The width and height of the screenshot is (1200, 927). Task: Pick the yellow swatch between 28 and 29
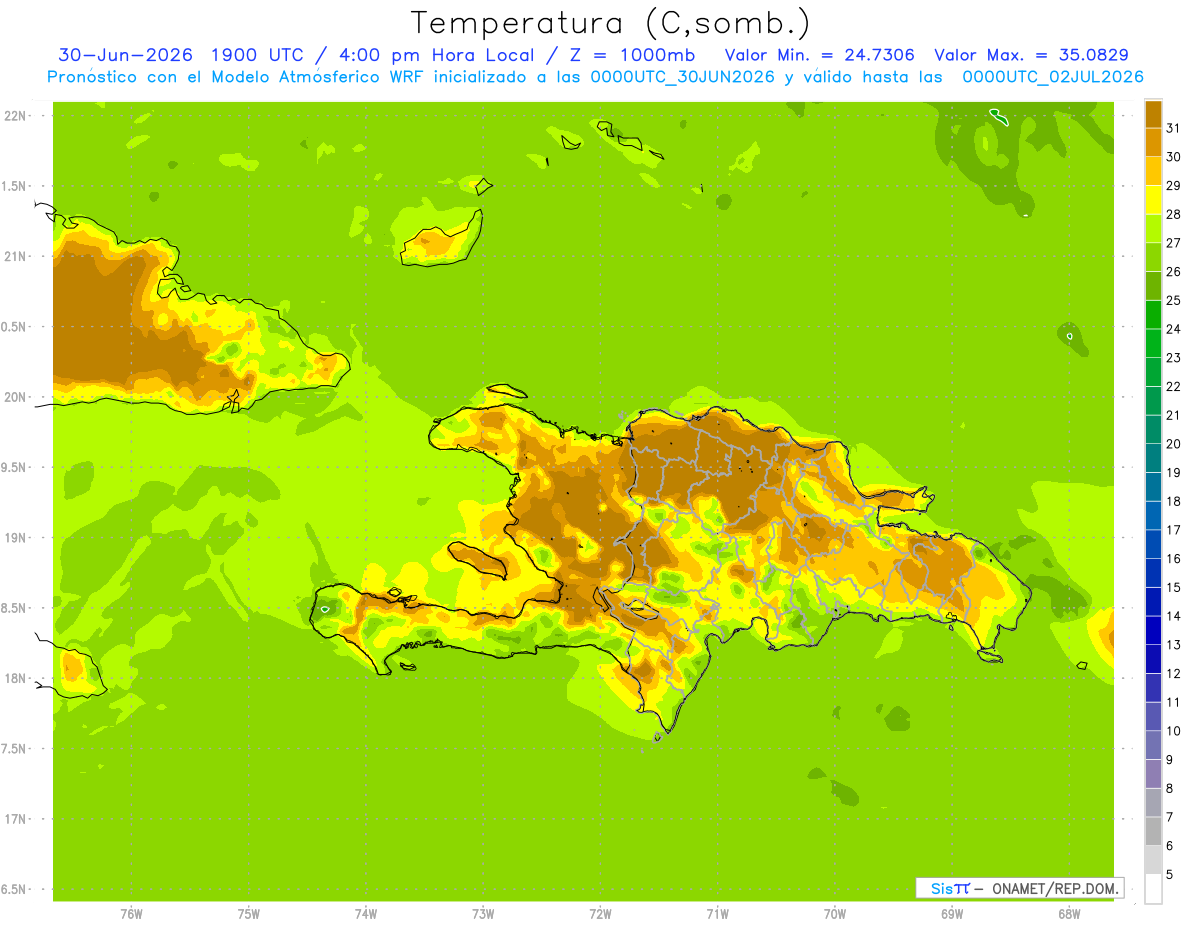click(x=1153, y=200)
